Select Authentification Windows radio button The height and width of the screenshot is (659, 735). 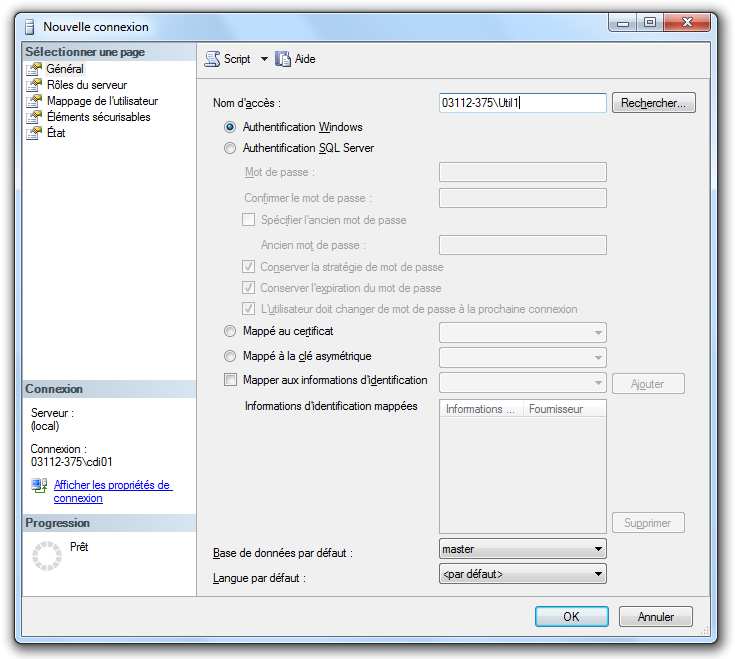point(231,128)
